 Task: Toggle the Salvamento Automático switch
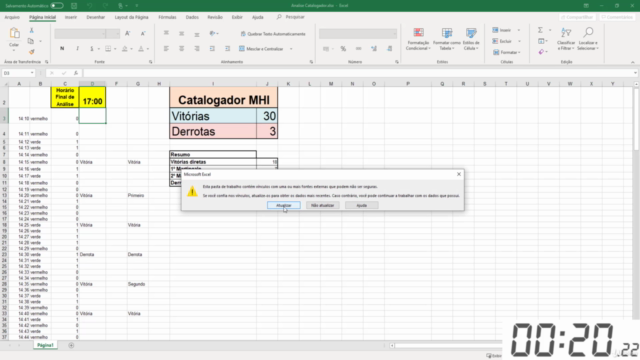point(57,6)
